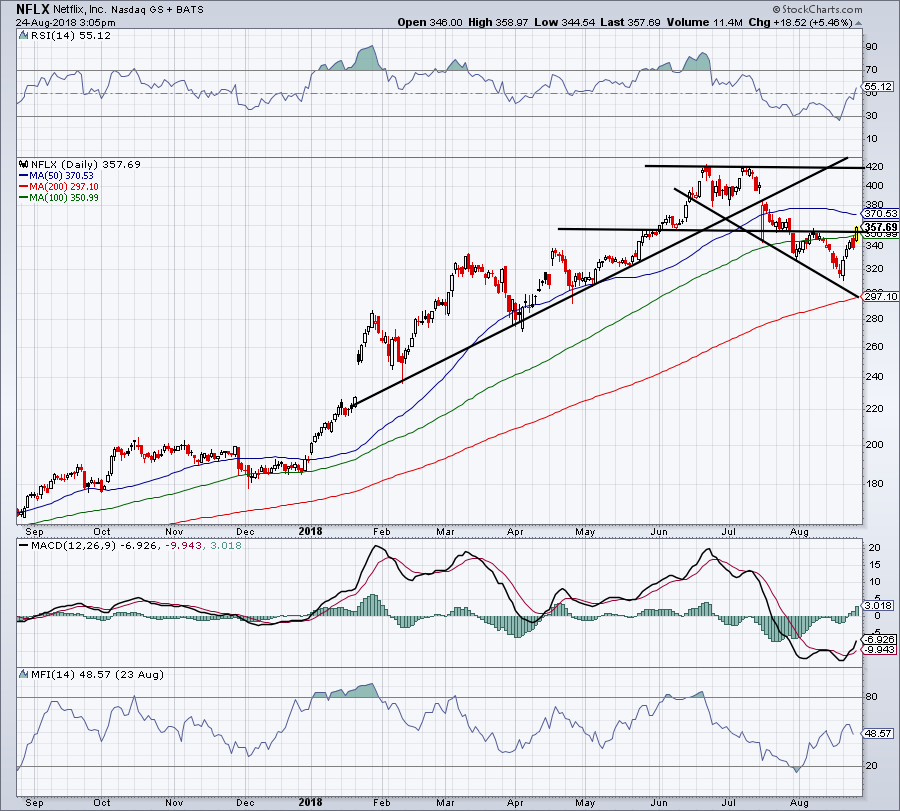Click the 'MFI(14) 48.57 (23 Aug)' legend text
This screenshot has width=900, height=811.
coord(97,674)
